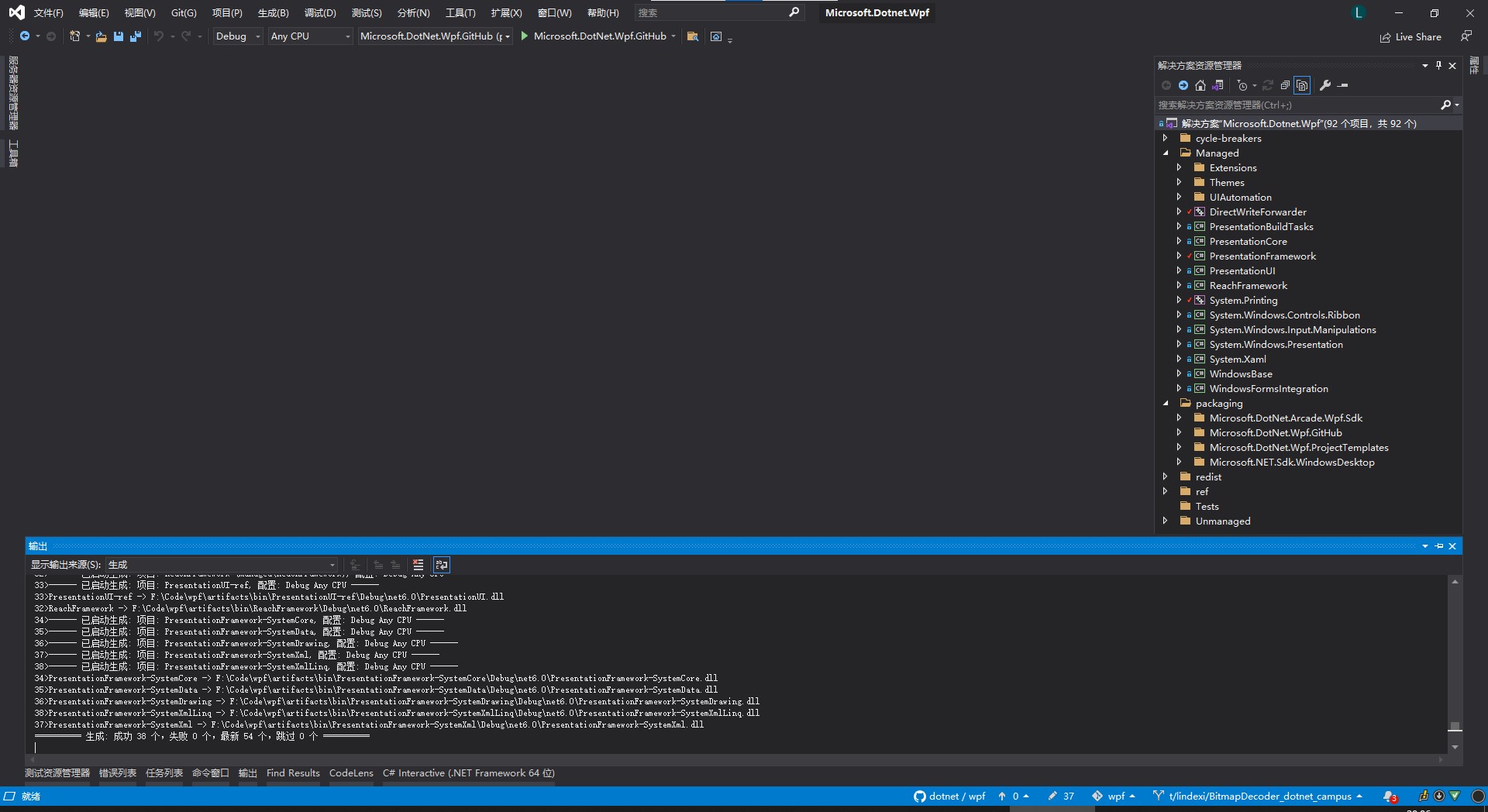Click the Home icon in Solution Explorer

coord(1201,85)
